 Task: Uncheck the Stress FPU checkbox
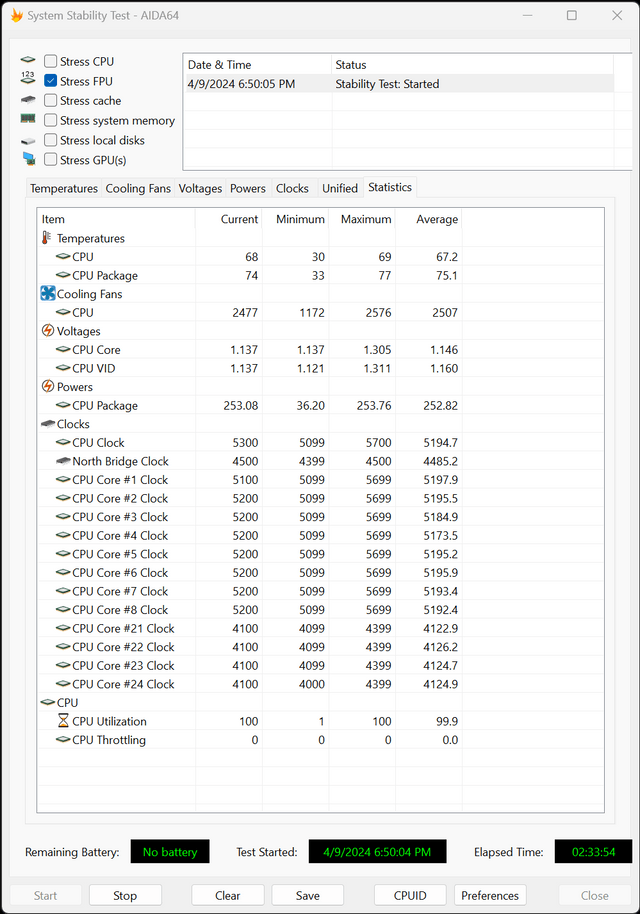[51, 81]
